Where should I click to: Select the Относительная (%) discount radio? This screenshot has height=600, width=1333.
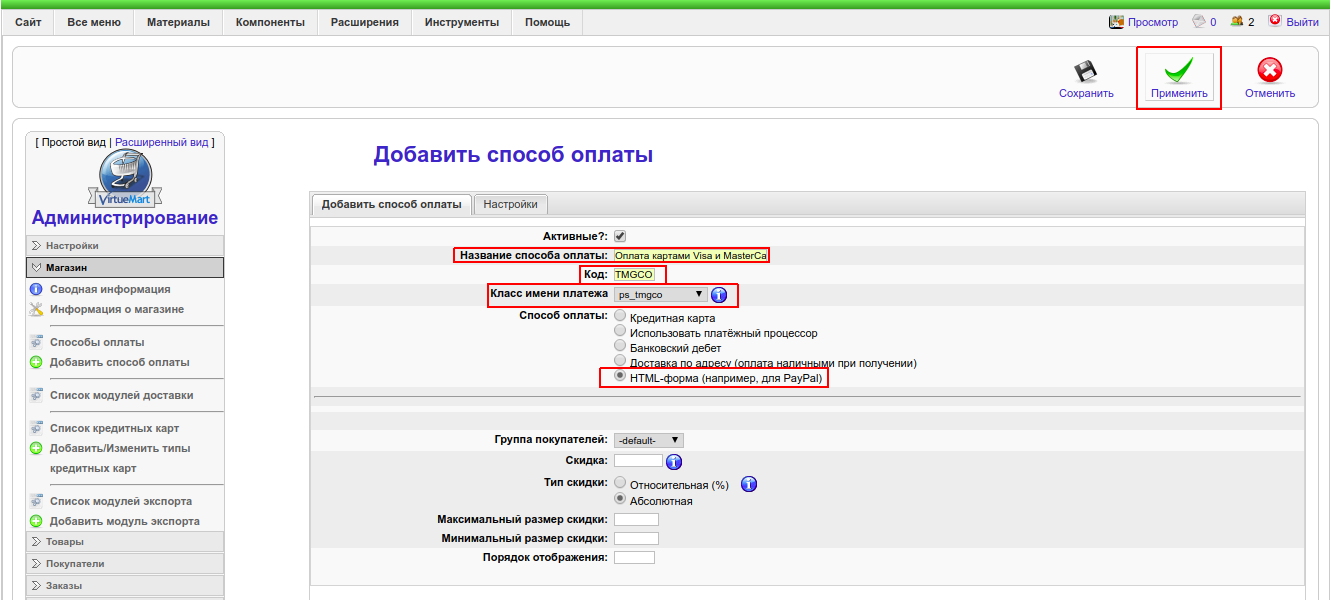coord(620,482)
